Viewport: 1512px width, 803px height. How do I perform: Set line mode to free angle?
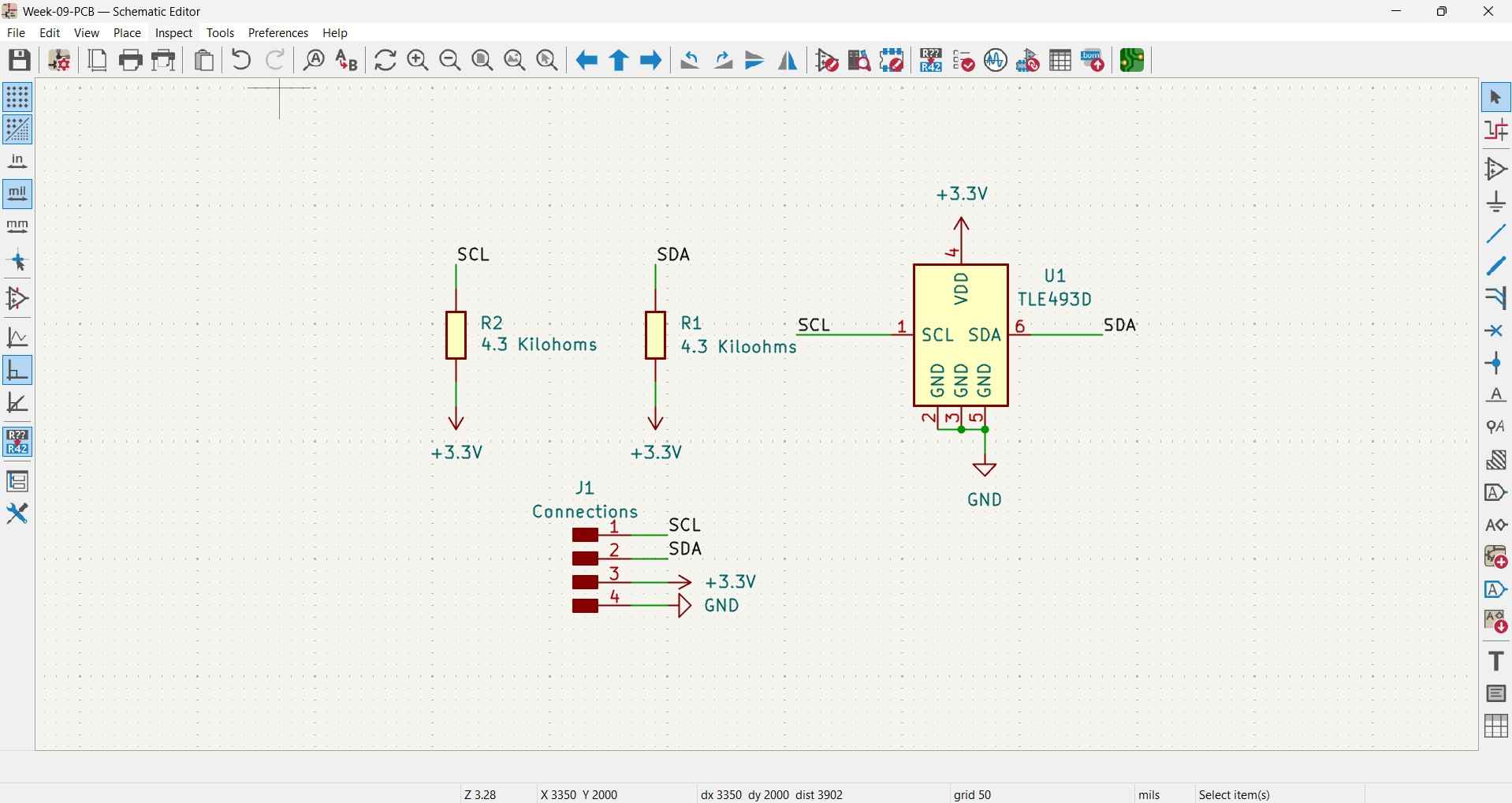[17, 338]
